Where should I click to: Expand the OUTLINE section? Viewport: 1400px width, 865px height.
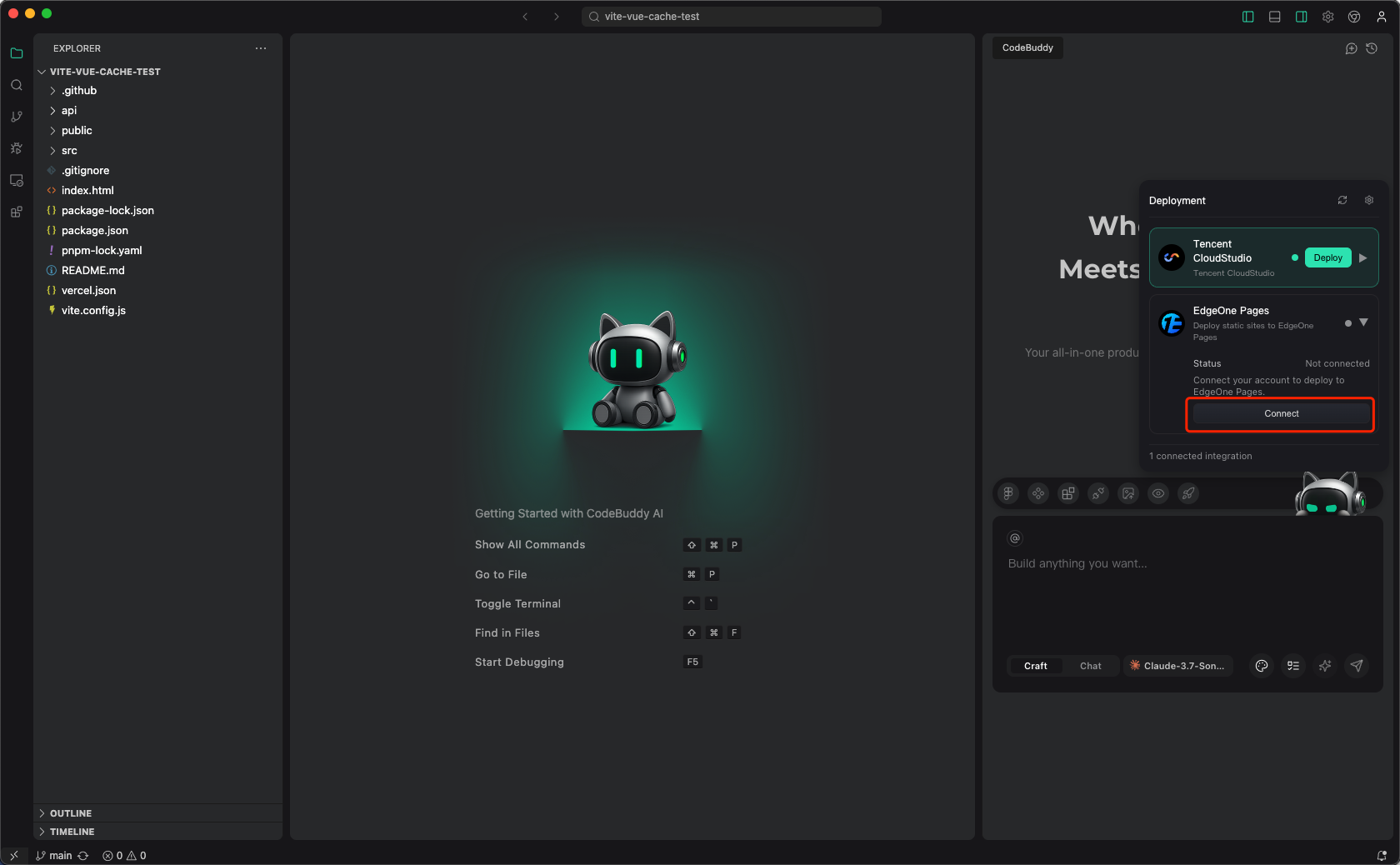71,813
